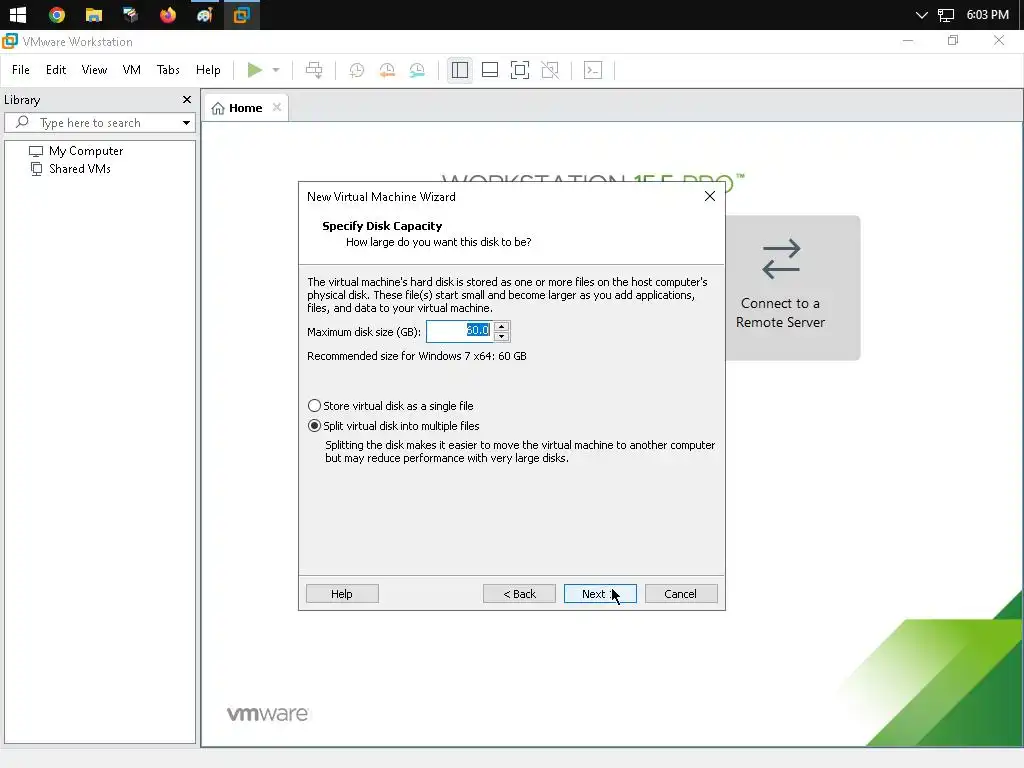Click the Library search magnifier icon

click(22, 122)
